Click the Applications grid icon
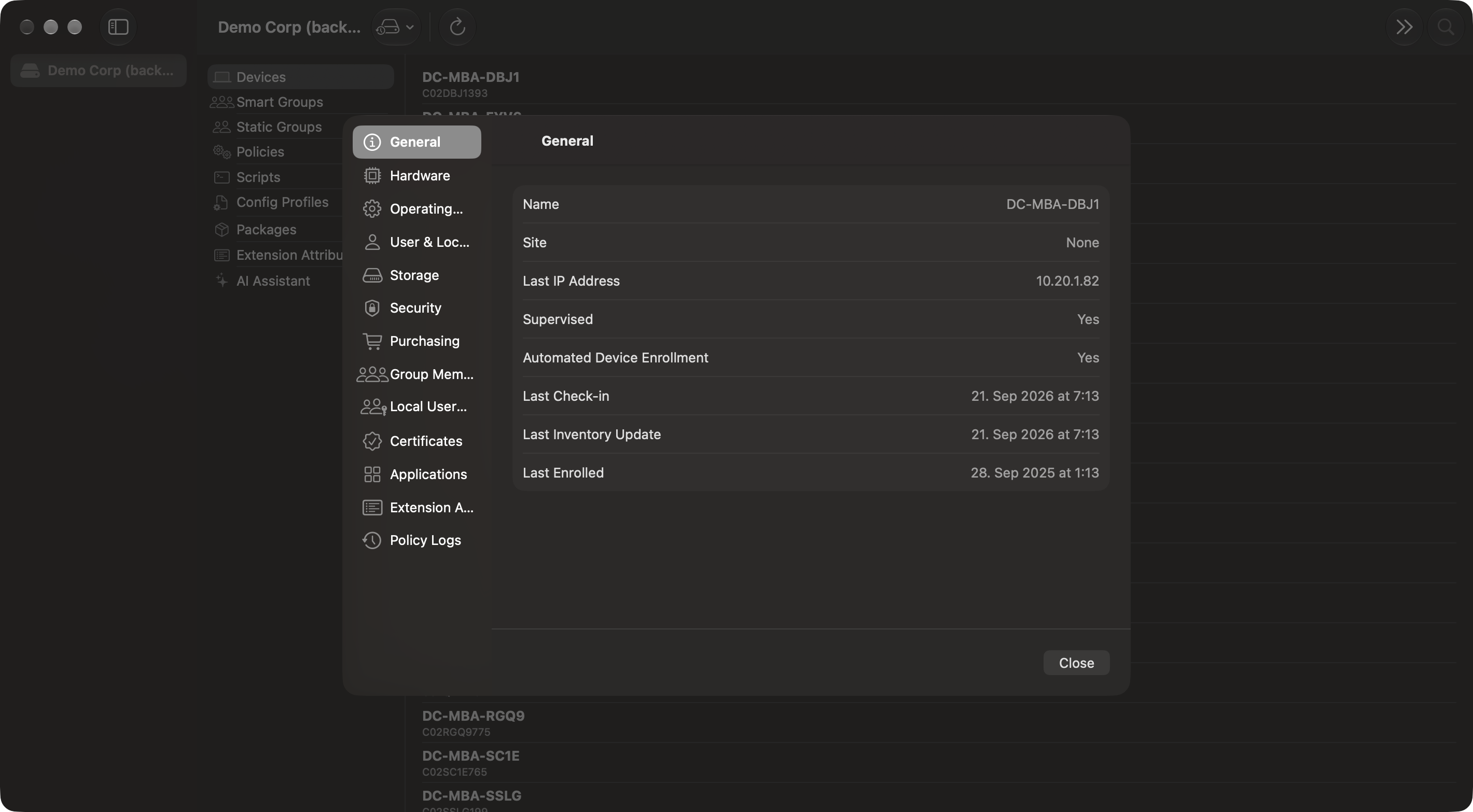Screen dimensions: 1473x812 coord(372,474)
